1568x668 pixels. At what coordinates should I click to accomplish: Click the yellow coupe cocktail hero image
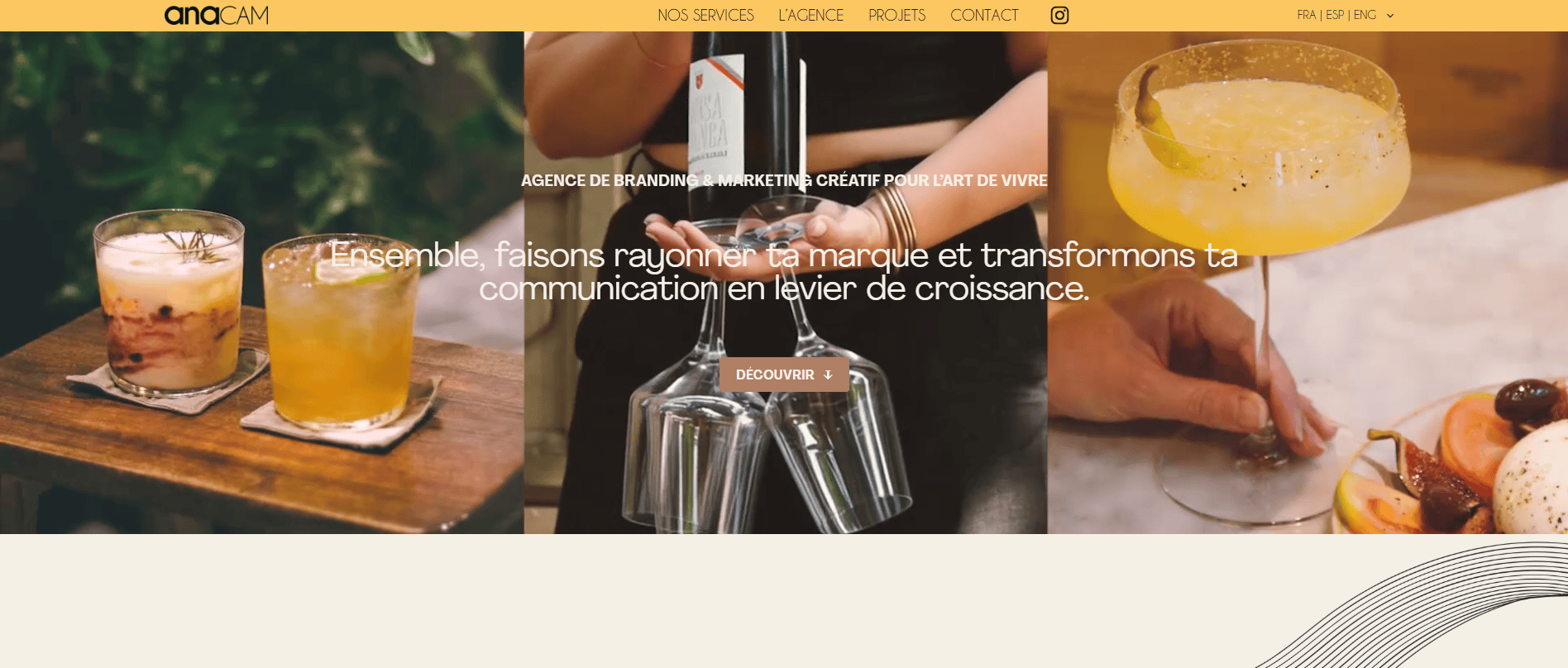1307,283
